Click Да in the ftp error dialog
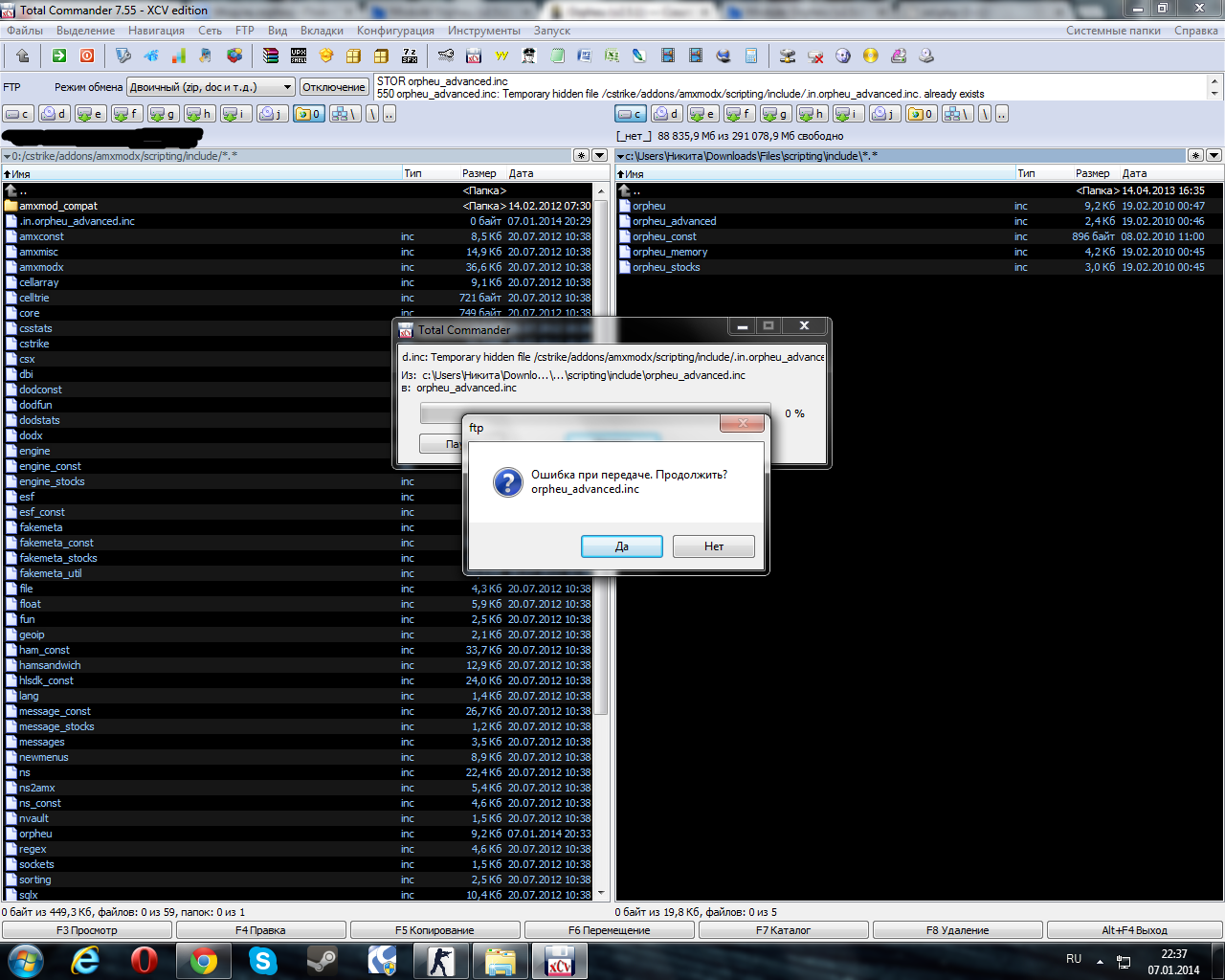Screen dimensions: 1225x980 coord(622,546)
